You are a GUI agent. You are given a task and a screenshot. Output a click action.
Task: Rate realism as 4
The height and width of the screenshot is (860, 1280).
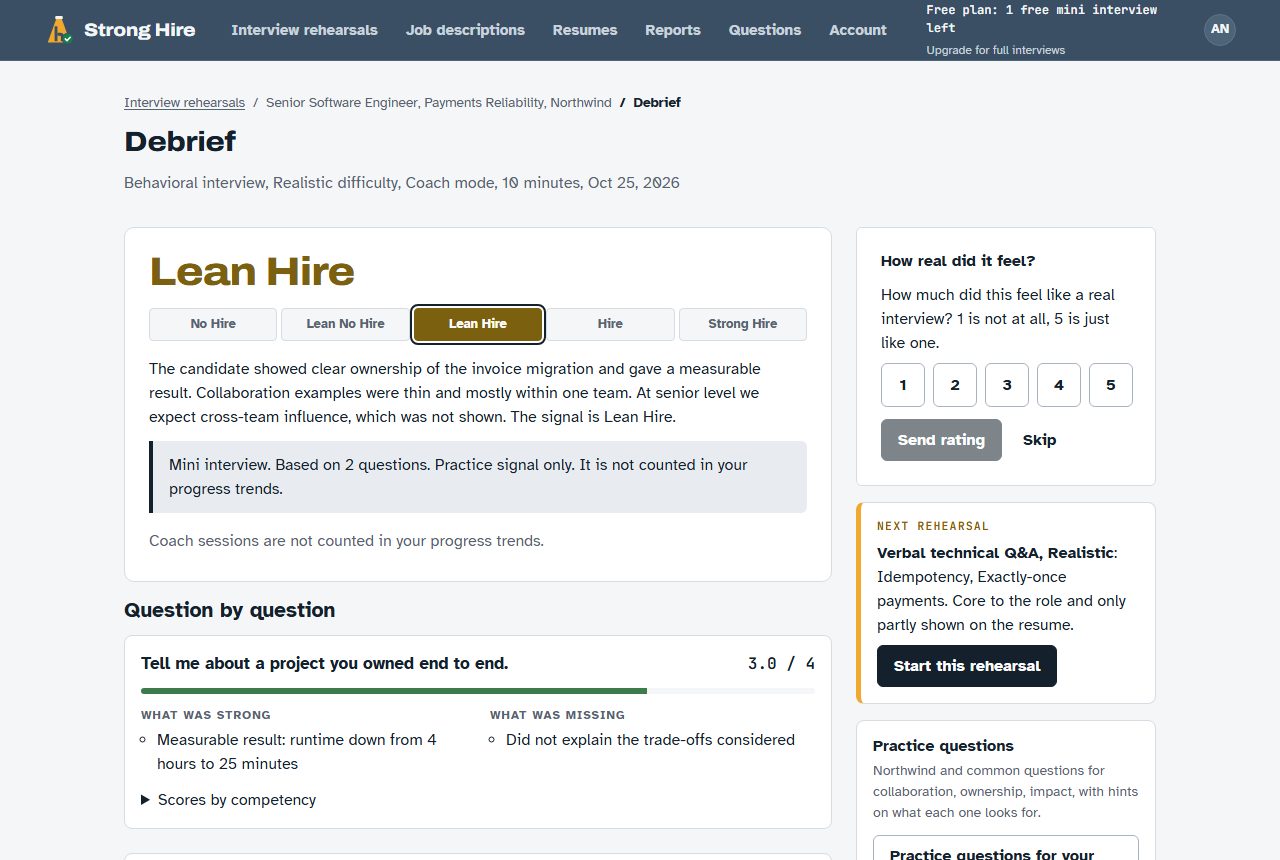(x=1059, y=385)
